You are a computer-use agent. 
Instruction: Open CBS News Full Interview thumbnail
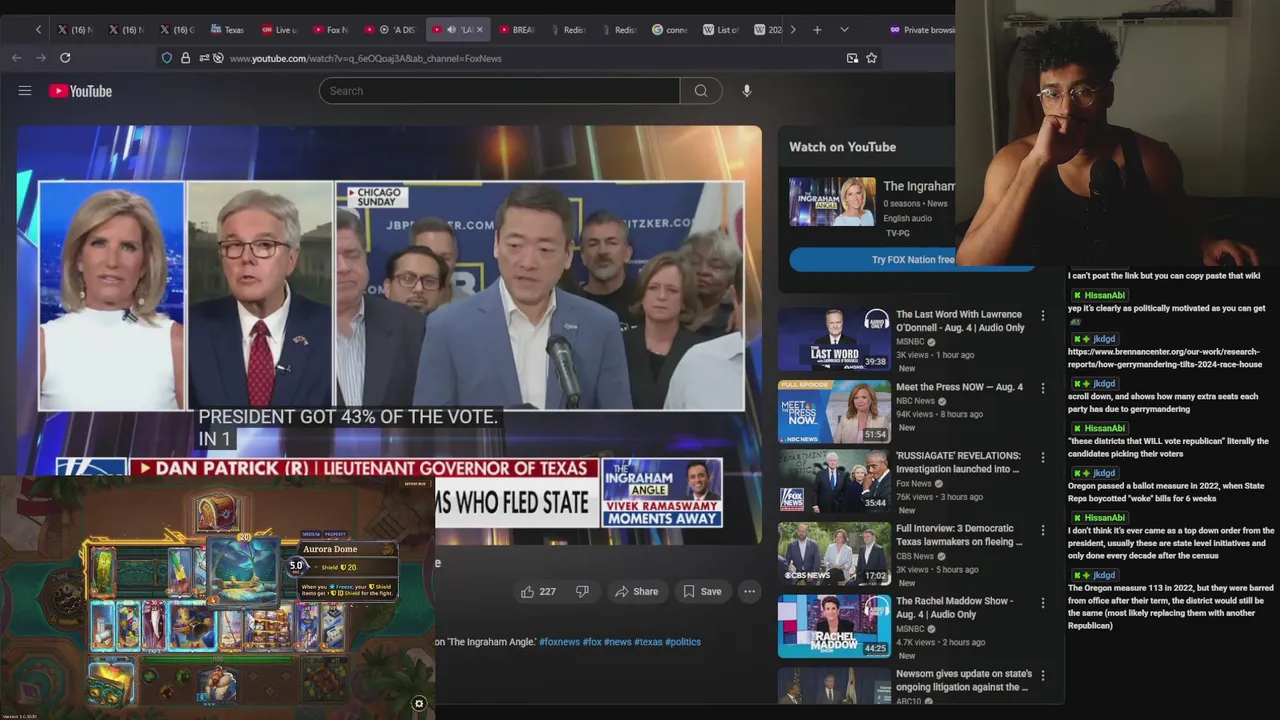pyautogui.click(x=834, y=553)
